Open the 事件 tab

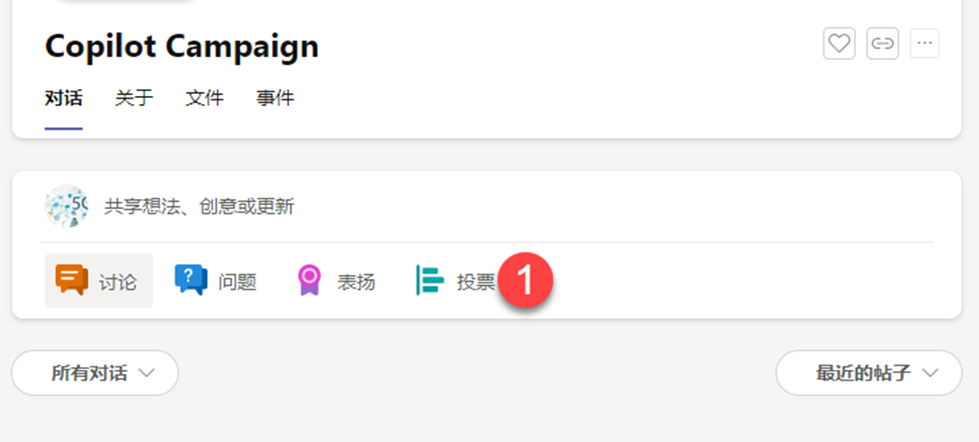pos(275,98)
